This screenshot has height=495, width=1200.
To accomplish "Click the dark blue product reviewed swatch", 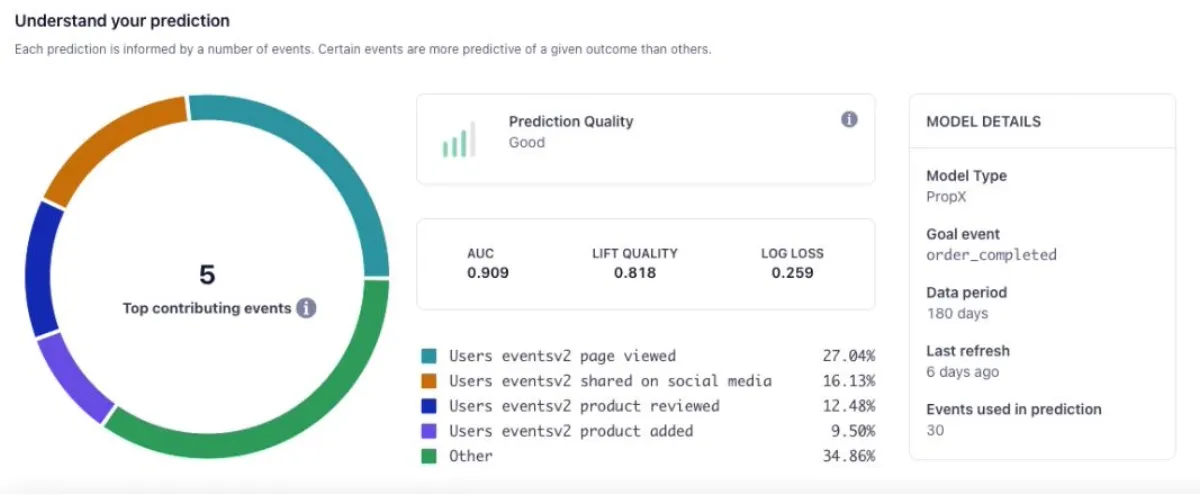I will 429,406.
